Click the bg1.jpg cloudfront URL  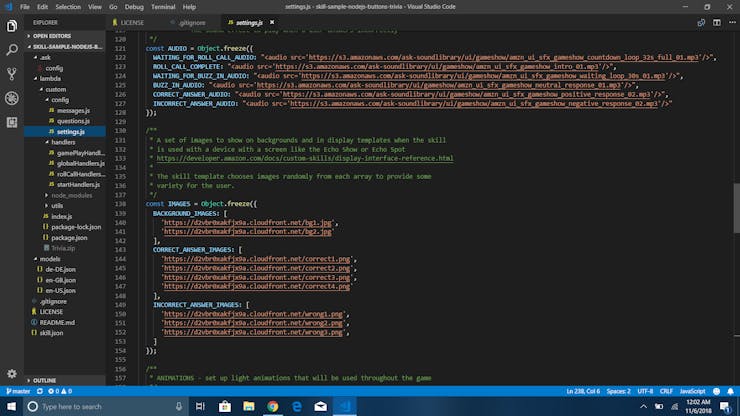tap(247, 222)
